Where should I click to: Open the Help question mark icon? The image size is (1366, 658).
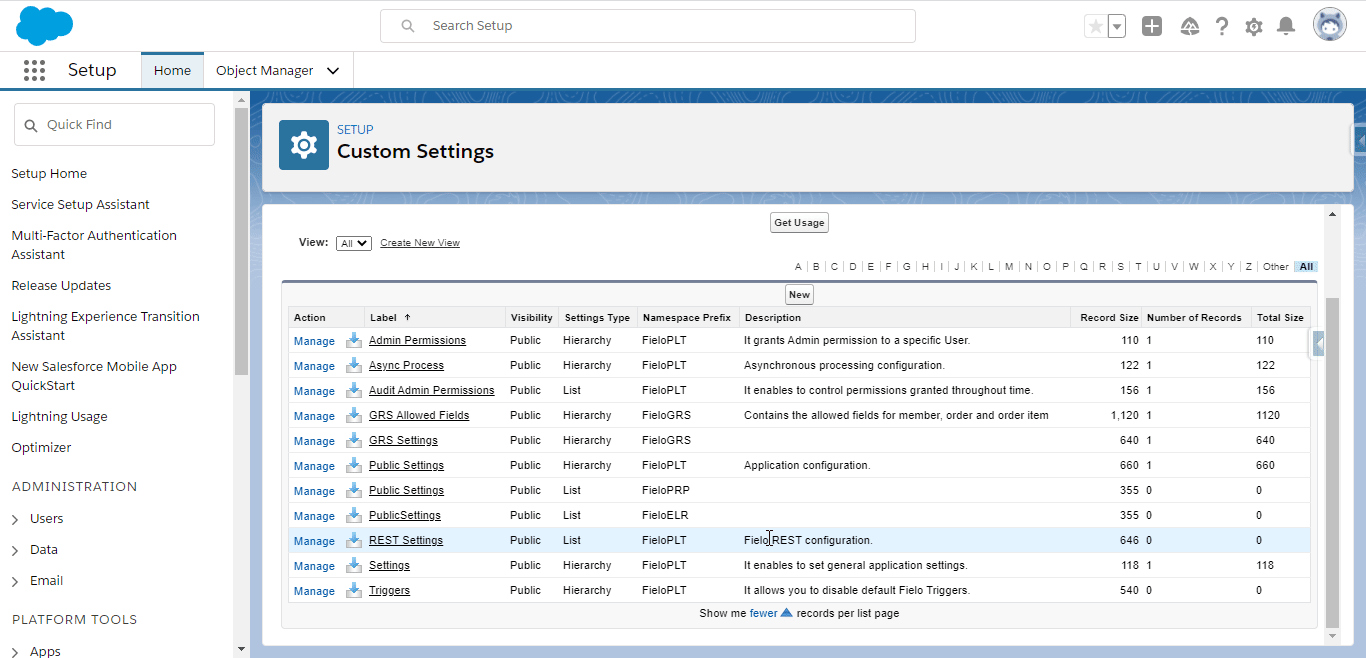pyautogui.click(x=1221, y=26)
